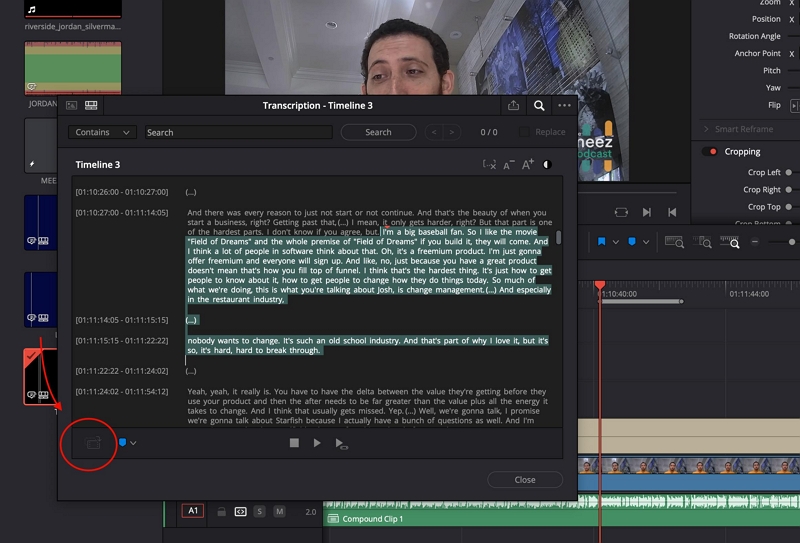Select the green JORDAN clip thumbnail in media pool

(x=73, y=68)
